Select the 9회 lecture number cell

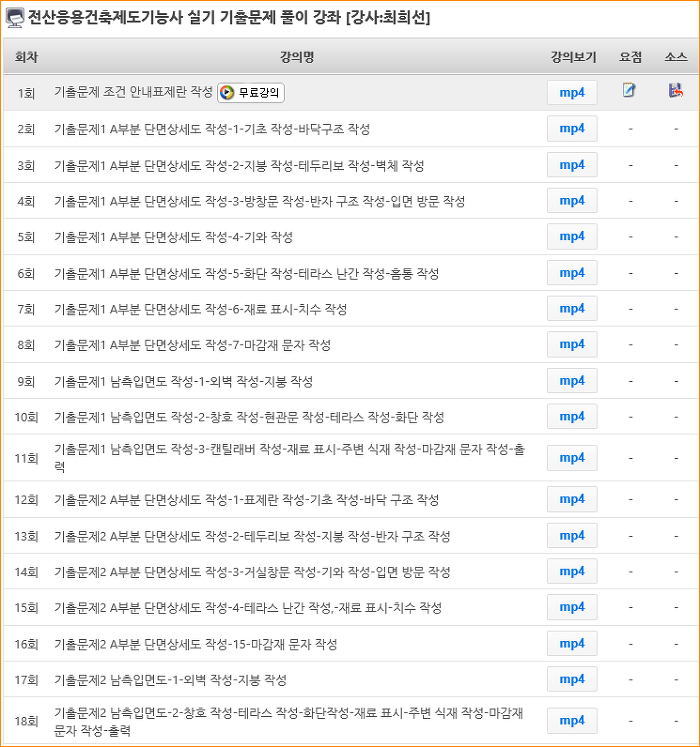click(26, 382)
